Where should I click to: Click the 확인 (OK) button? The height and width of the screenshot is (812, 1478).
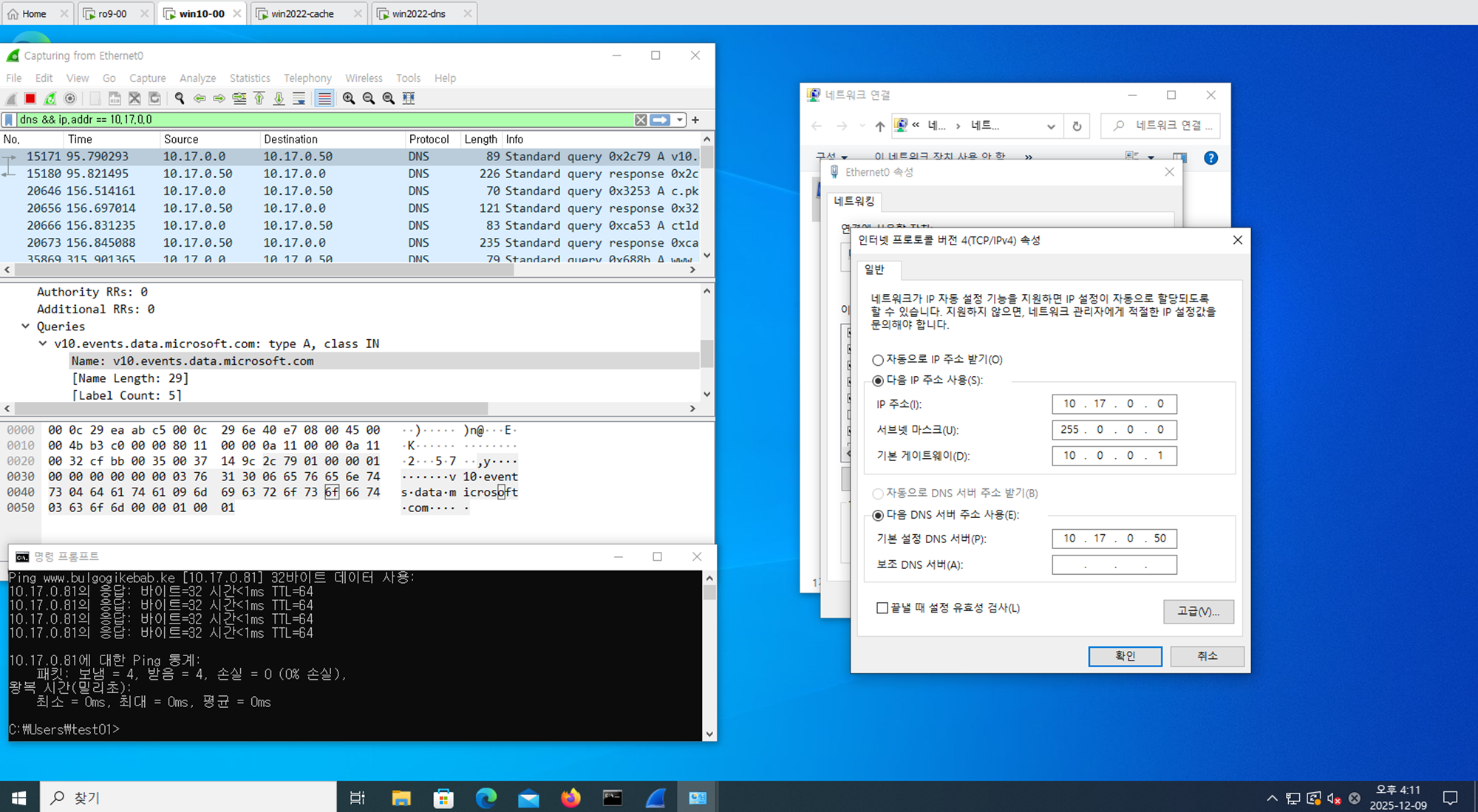tap(1124, 656)
